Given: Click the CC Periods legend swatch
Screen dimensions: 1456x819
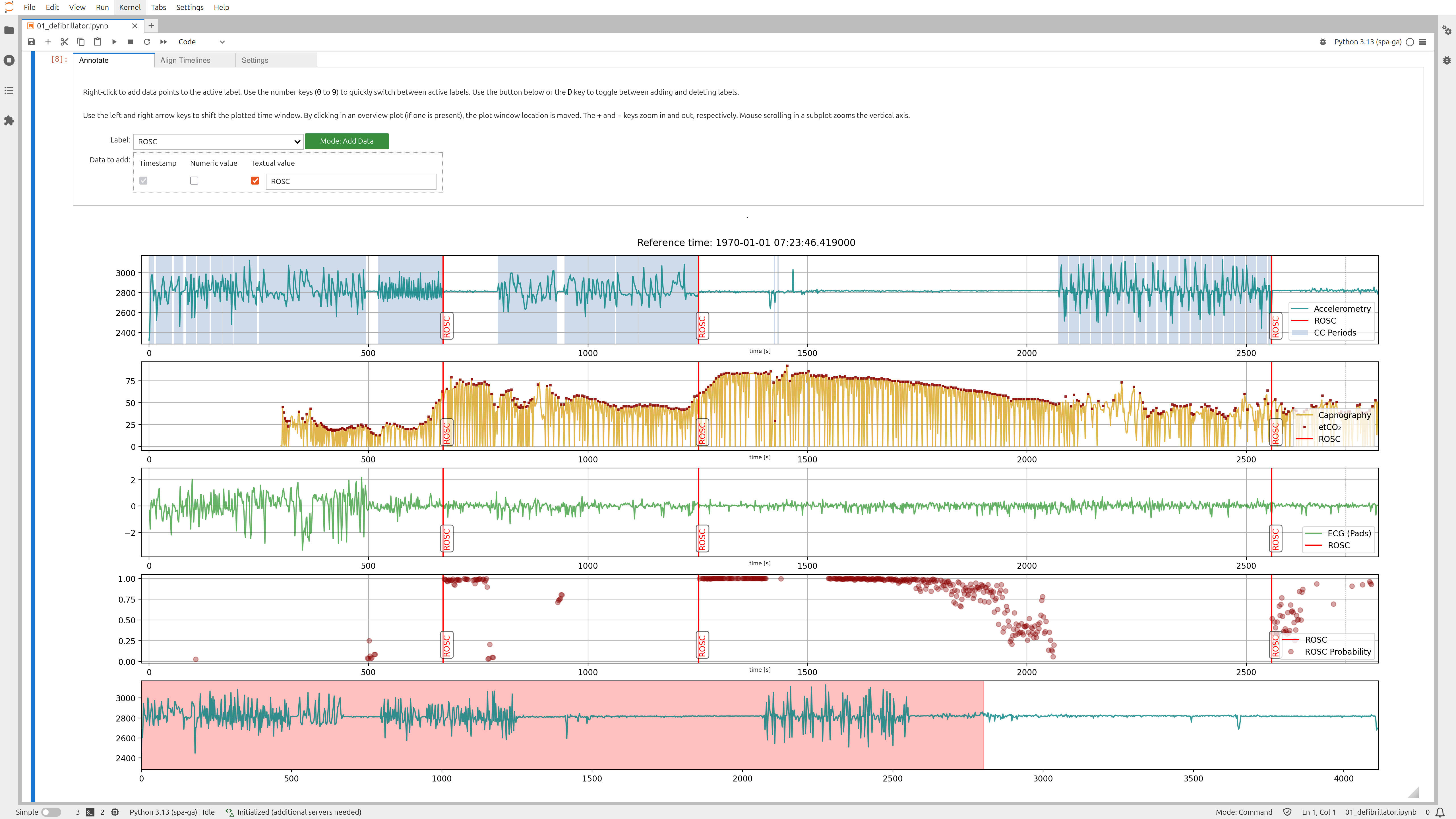Looking at the screenshot, I should coord(1300,333).
